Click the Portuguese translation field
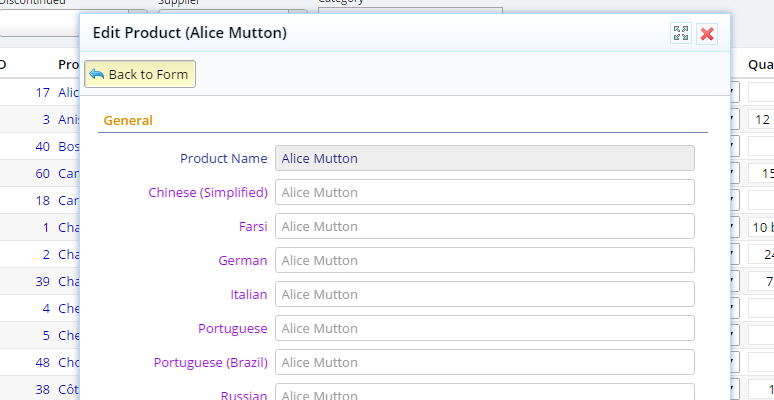774x400 pixels. pos(485,328)
